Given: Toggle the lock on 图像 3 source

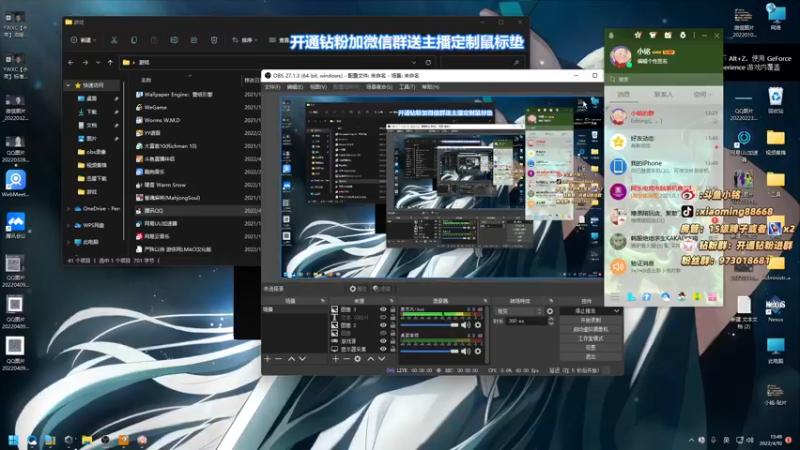Looking at the screenshot, I should (392, 309).
